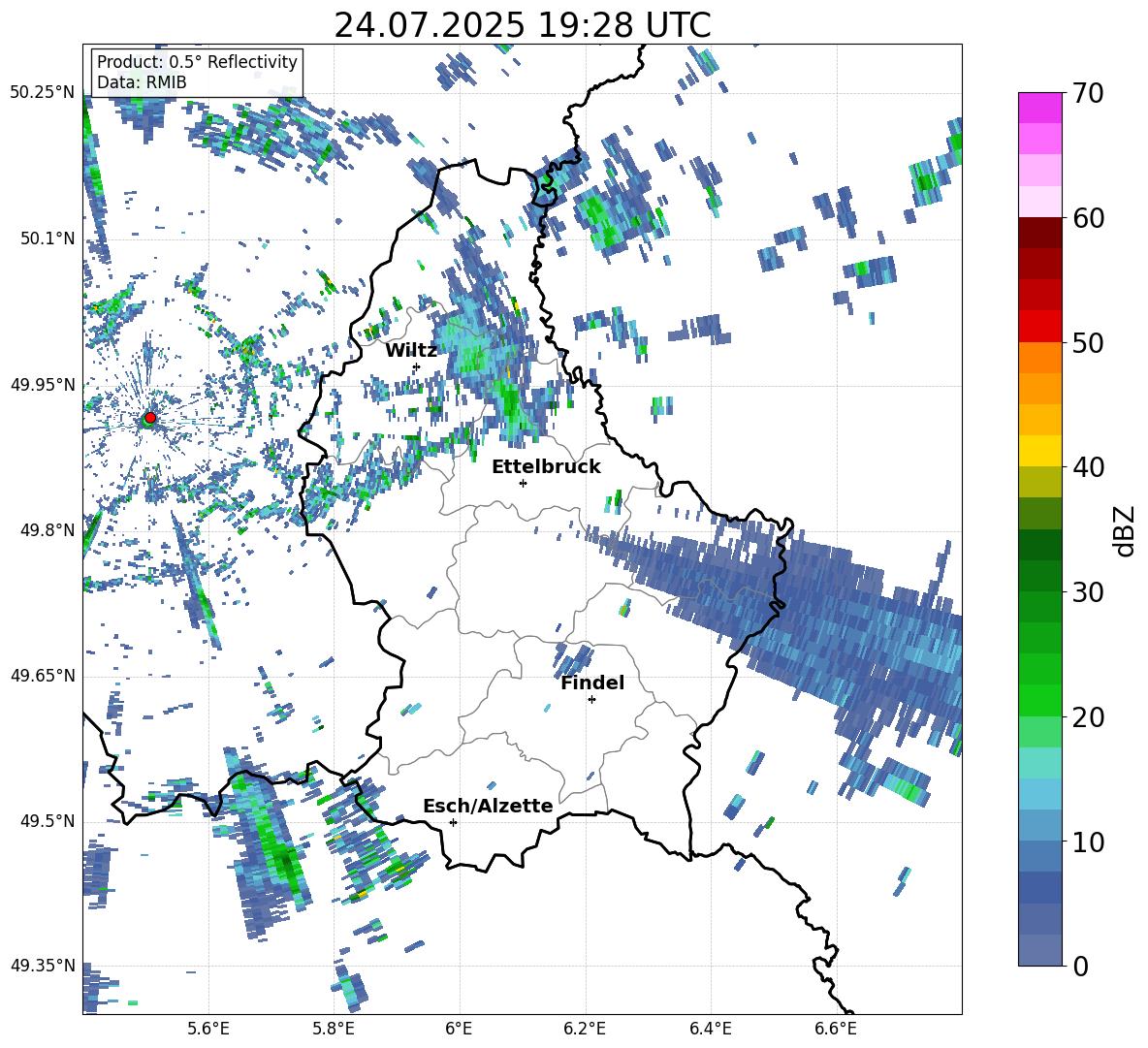Click the Esch/Alzette location cross marker
1148x1048 pixels.
453,822
